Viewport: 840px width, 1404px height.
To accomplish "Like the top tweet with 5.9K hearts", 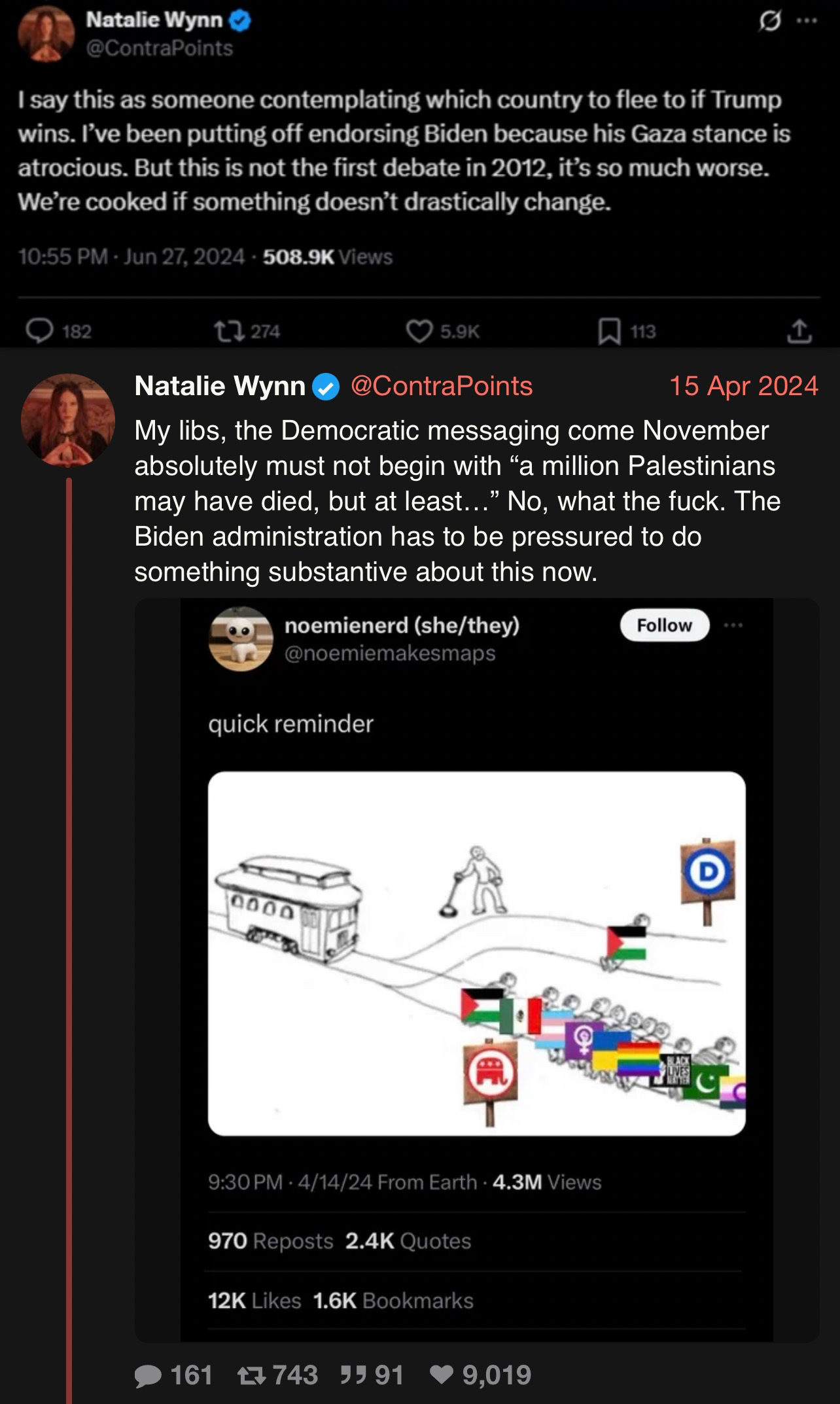I will point(419,331).
